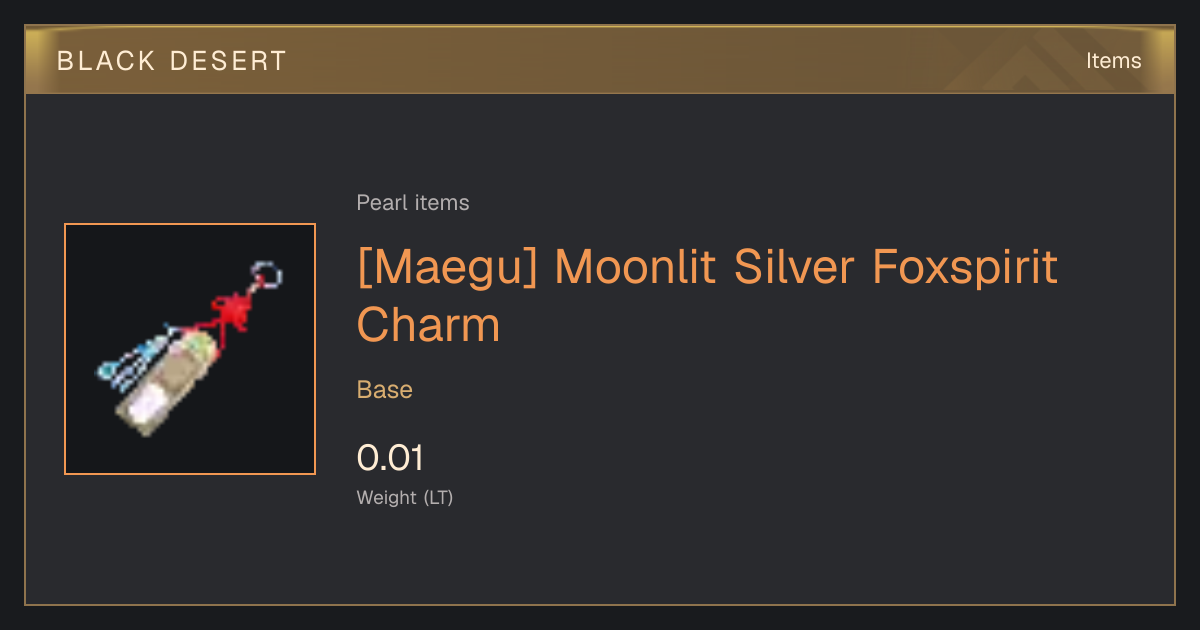Go to the Items section label

tap(1113, 61)
